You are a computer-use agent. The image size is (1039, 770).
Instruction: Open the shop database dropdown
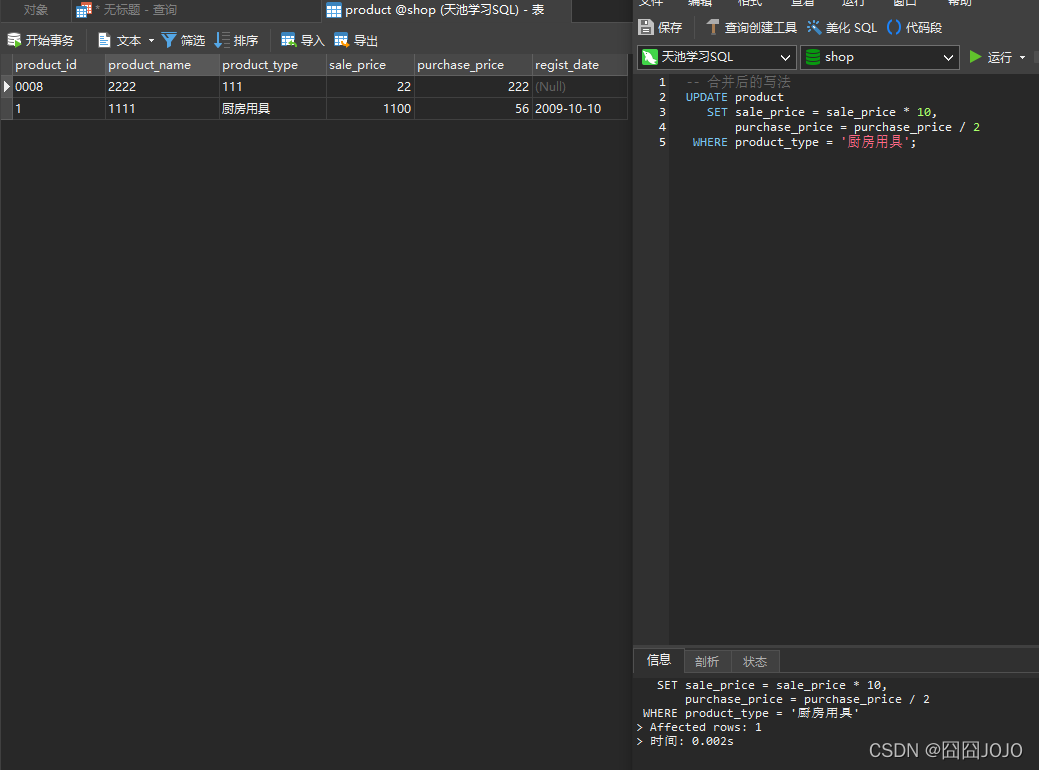pos(880,57)
